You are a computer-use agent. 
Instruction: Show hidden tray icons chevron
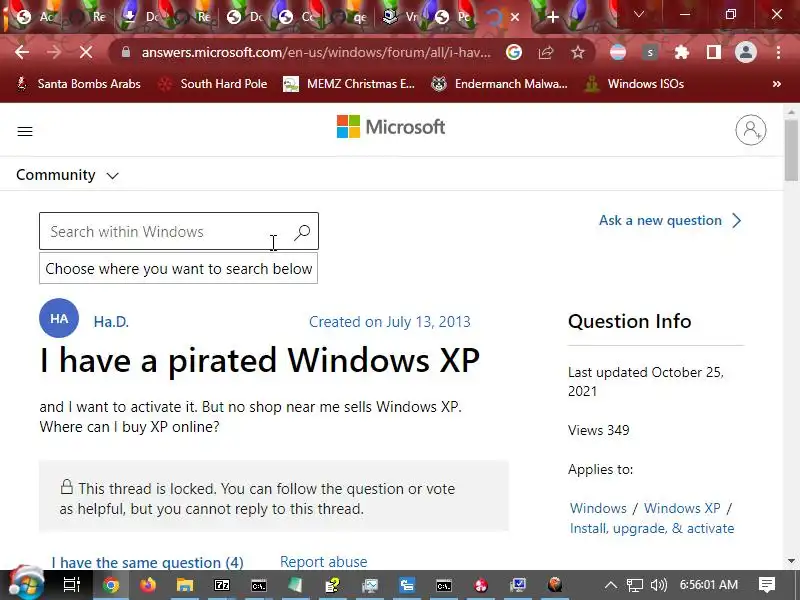tap(611, 585)
